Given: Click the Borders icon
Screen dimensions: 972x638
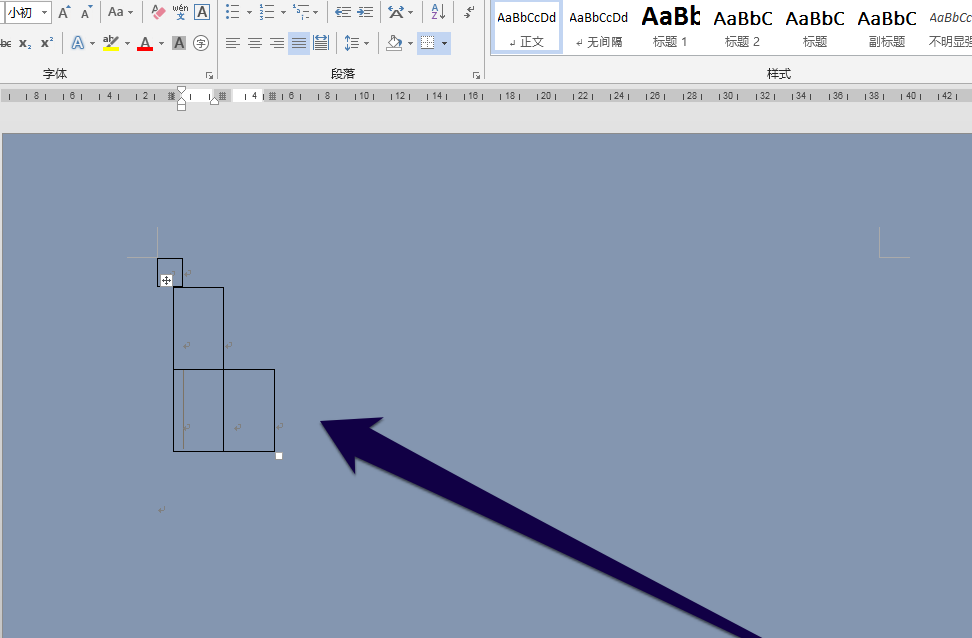Looking at the screenshot, I should point(428,43).
